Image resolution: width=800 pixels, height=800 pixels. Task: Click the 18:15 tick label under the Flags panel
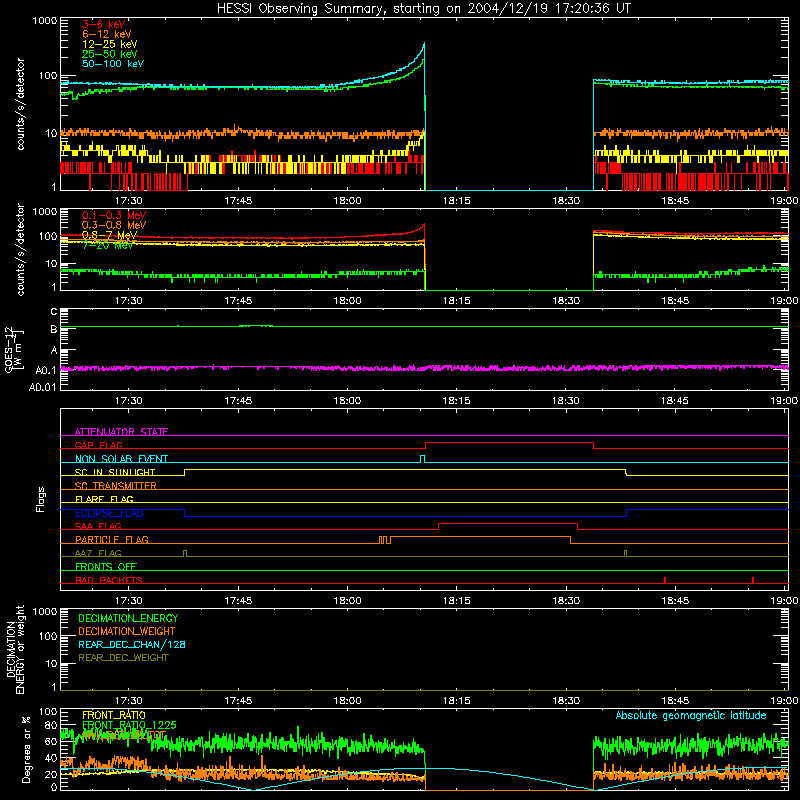click(x=456, y=600)
